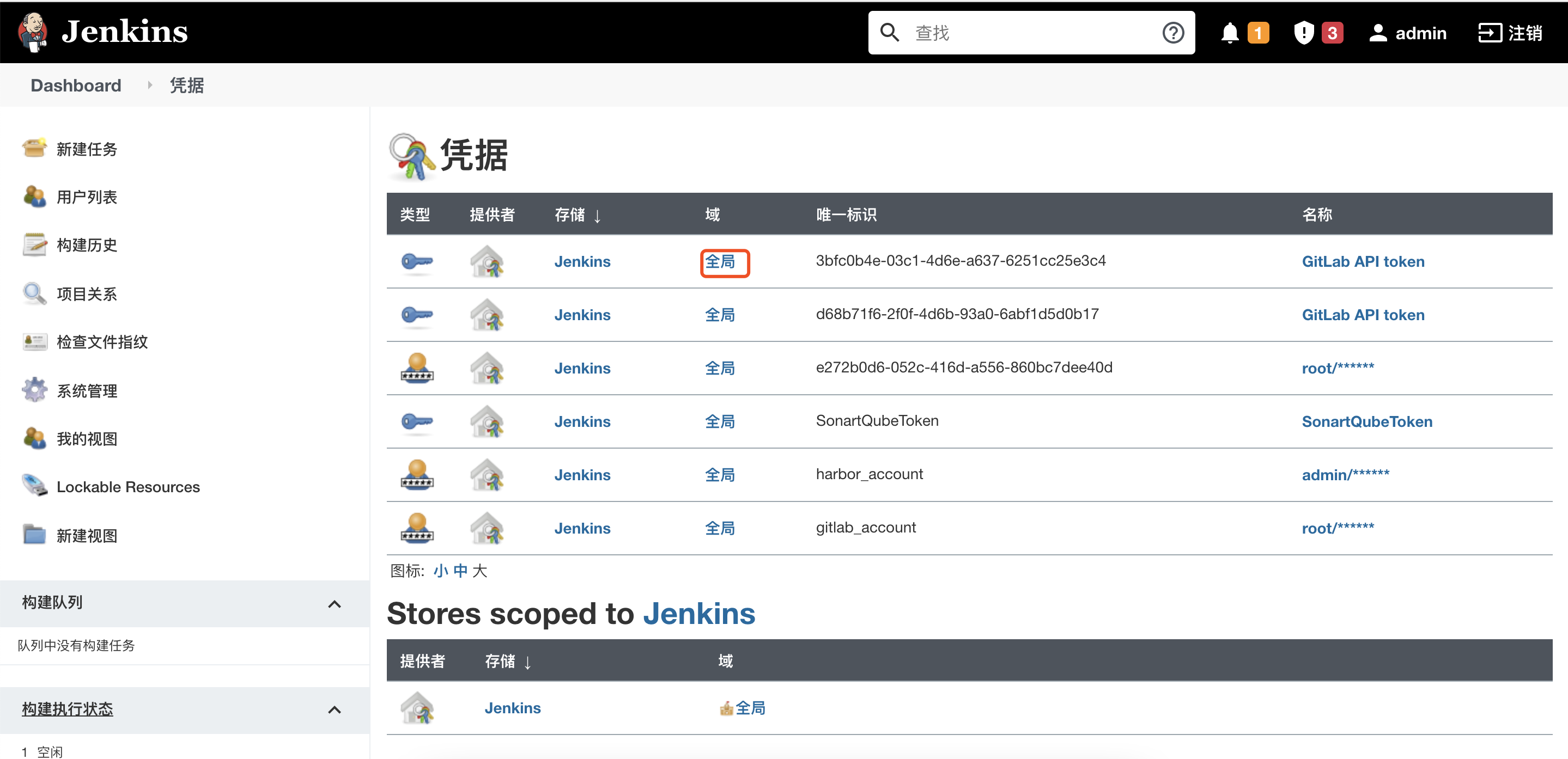Collapse the 构建执行状态 panel
Image resolution: width=1568 pixels, height=759 pixels.
pos(334,709)
